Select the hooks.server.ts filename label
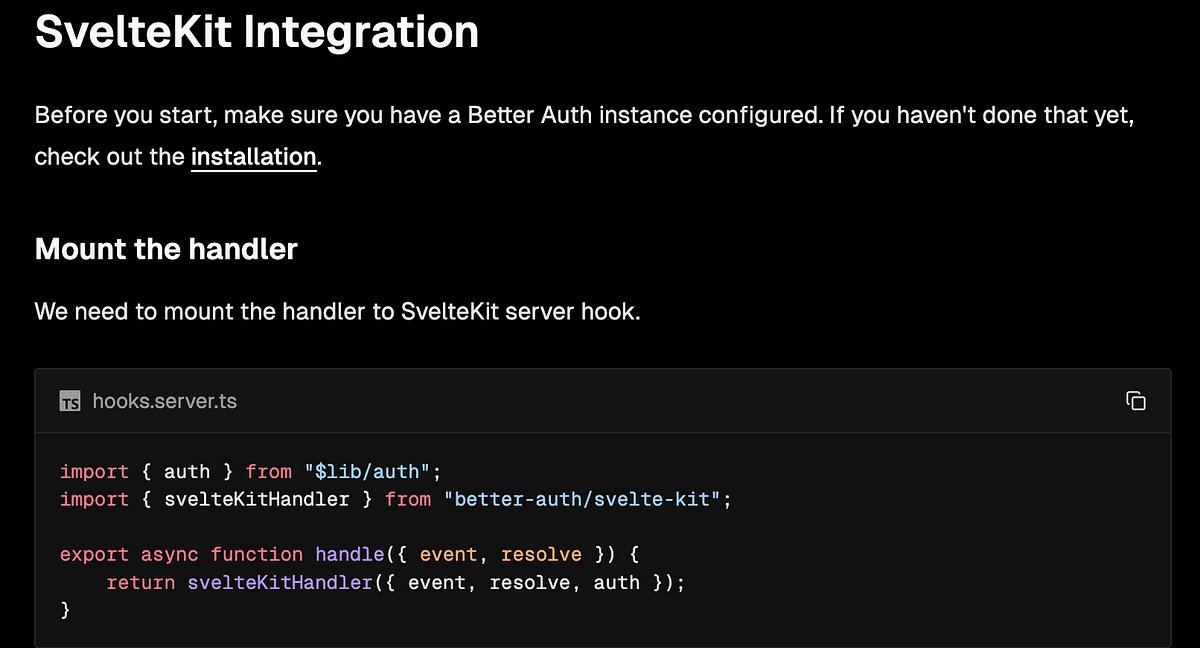The height and width of the screenshot is (648, 1200). 164,401
